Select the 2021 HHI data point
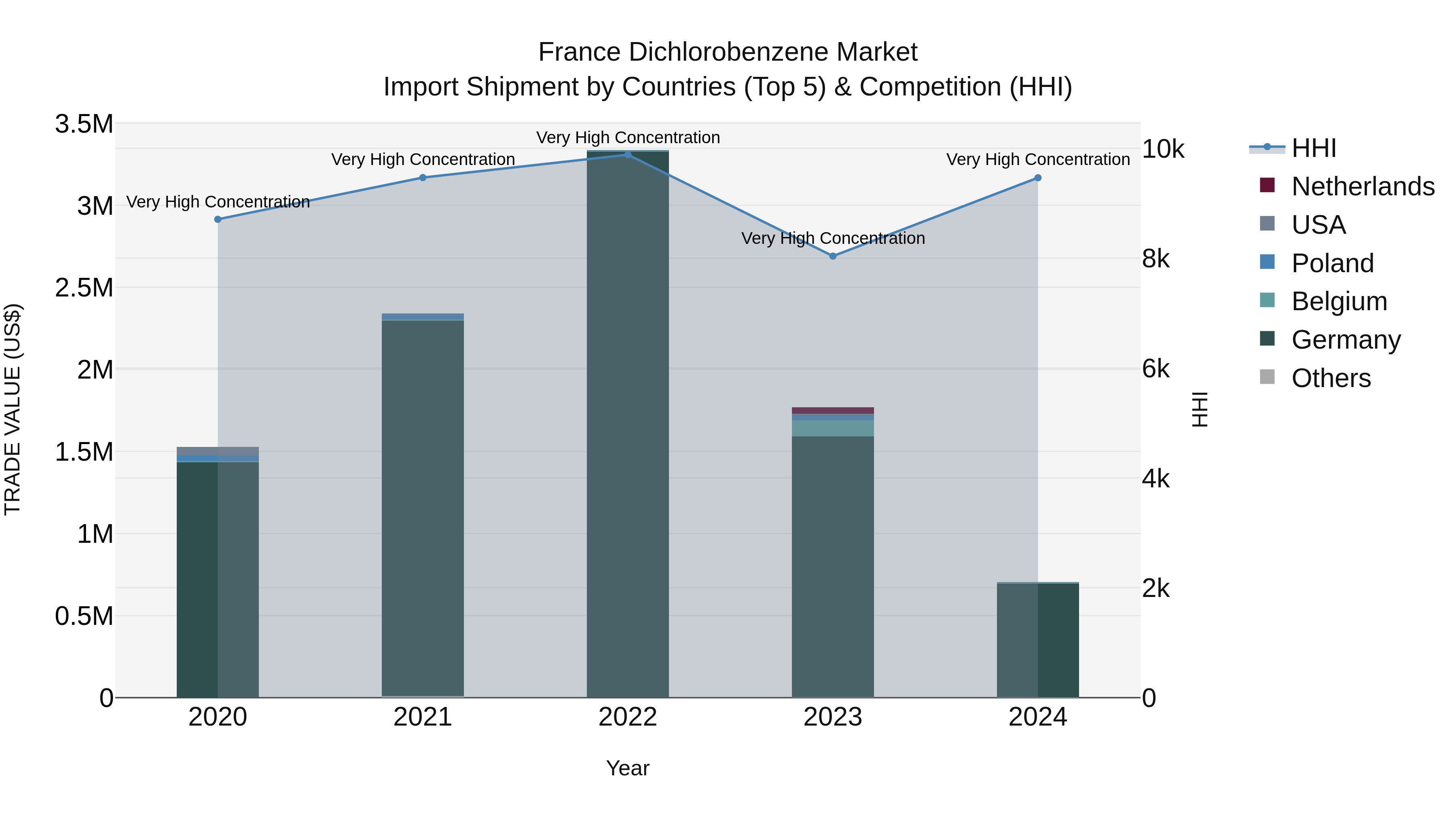This screenshot has width=1456, height=819. 423,178
